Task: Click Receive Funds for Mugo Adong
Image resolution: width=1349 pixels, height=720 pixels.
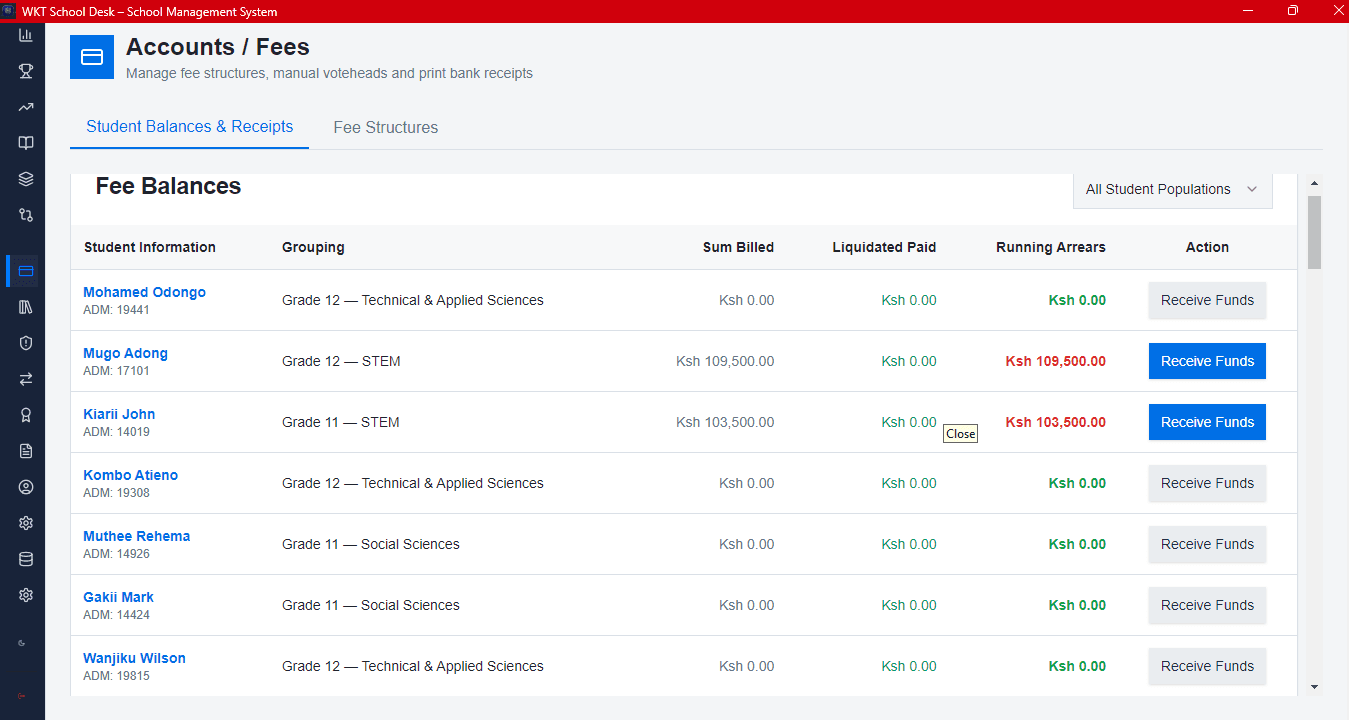Action: point(1207,361)
